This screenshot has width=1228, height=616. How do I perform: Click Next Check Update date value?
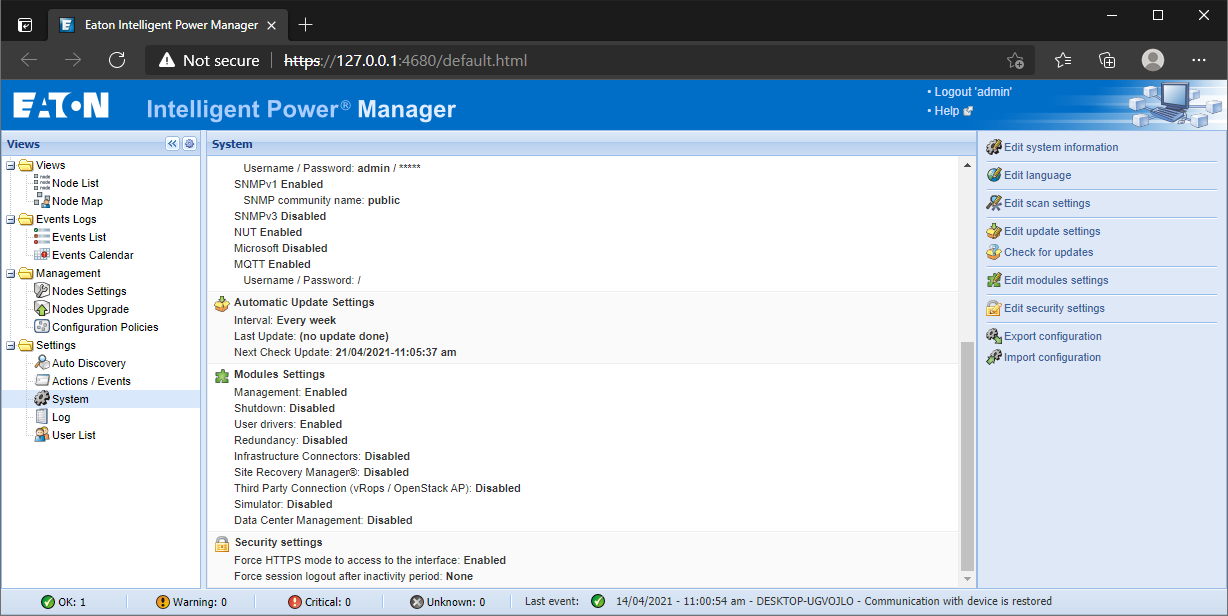(x=396, y=352)
